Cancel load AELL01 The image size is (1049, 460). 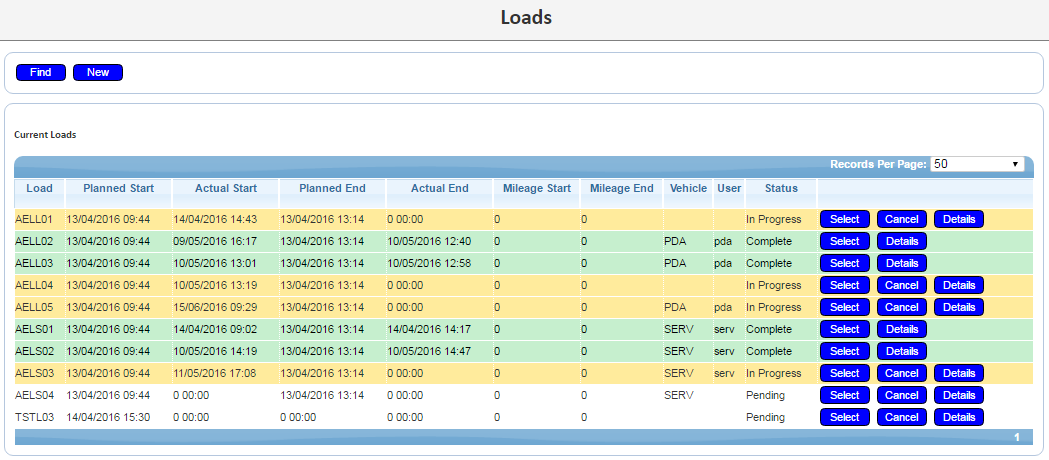coord(902,219)
